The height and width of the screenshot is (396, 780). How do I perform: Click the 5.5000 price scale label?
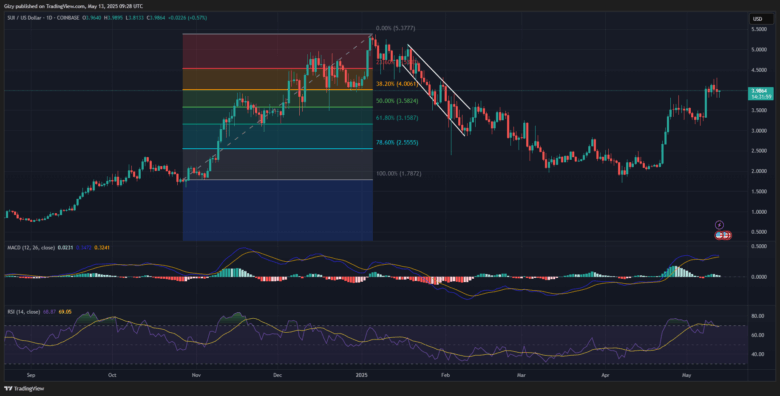759,29
